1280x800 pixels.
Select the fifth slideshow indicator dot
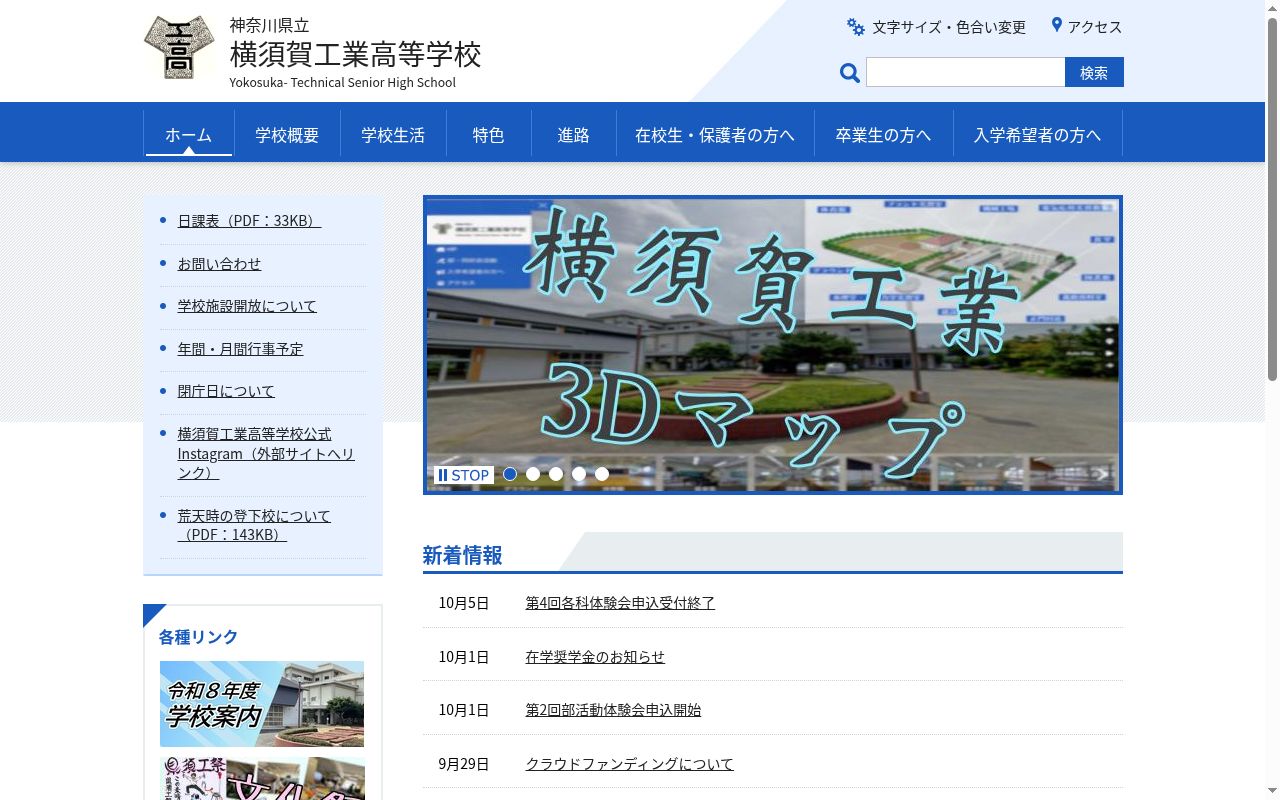click(602, 474)
